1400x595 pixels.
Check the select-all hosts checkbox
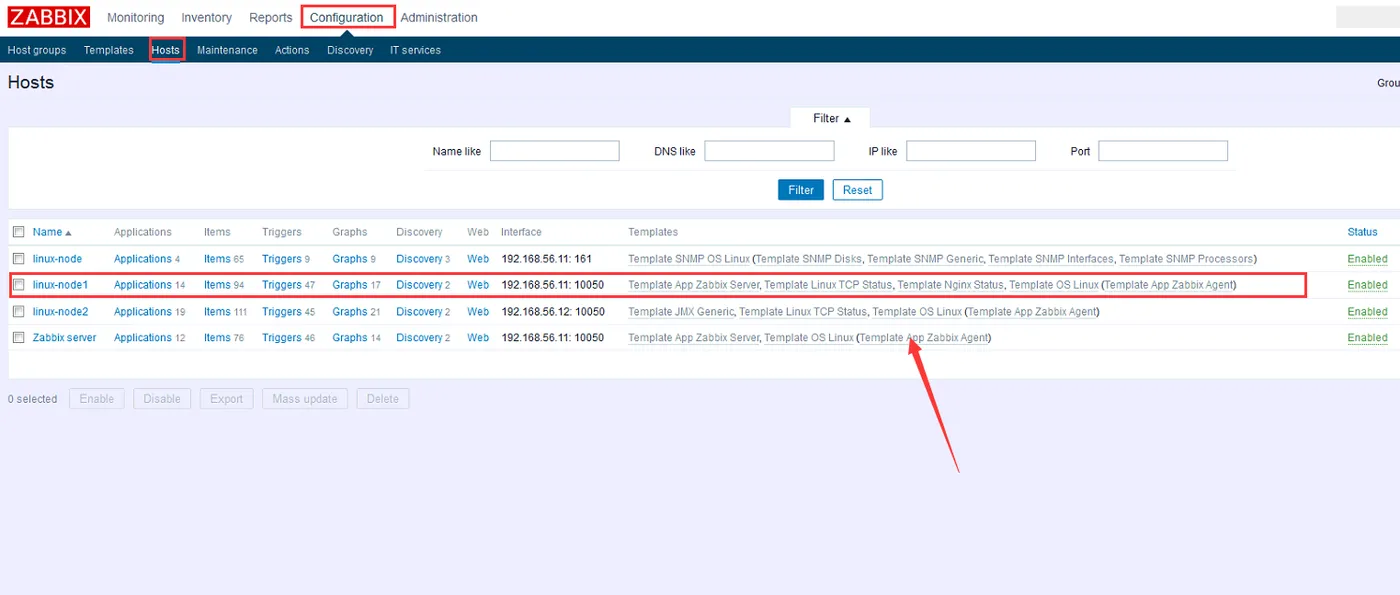point(18,232)
